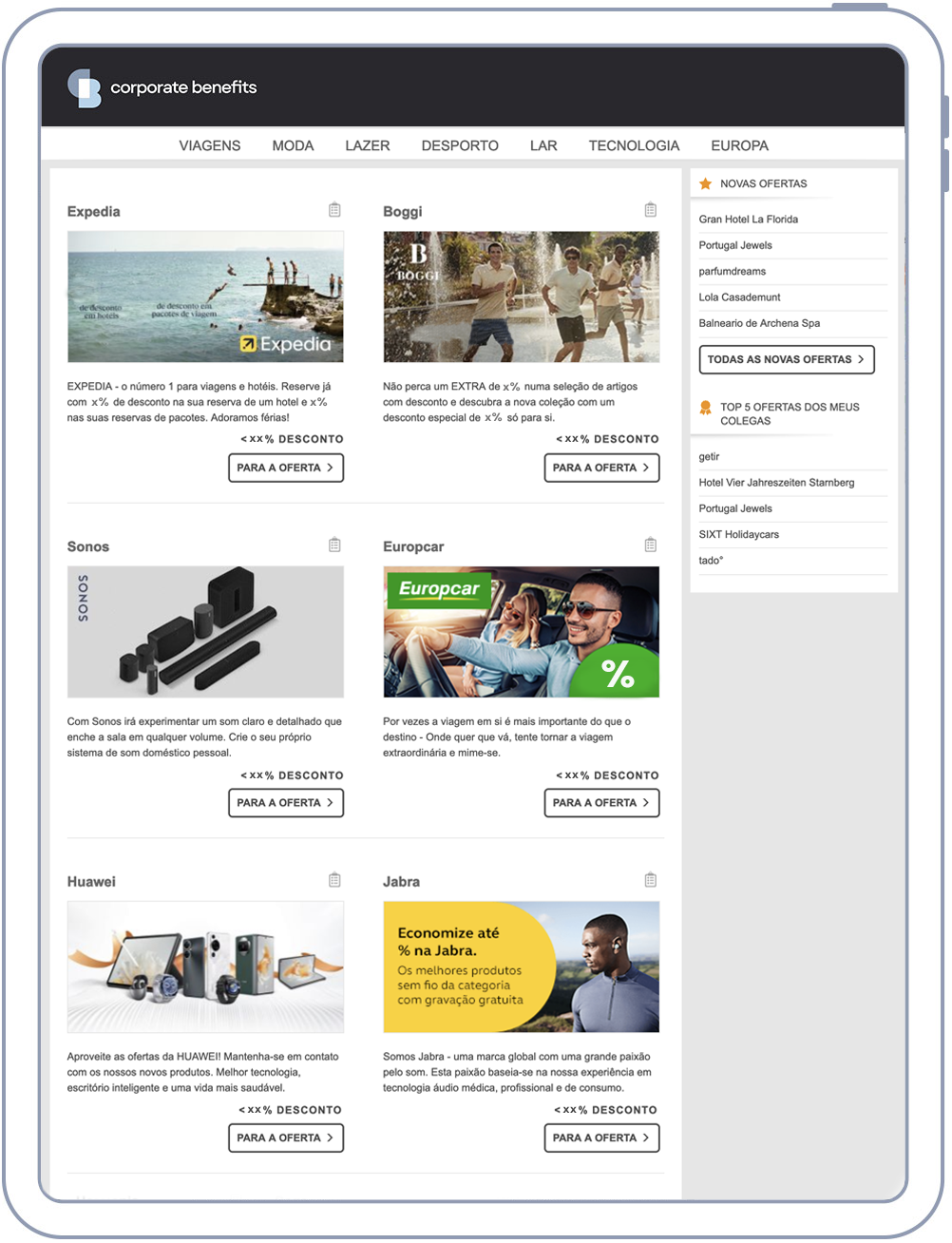Open the Tecnologia menu
The height and width of the screenshot is (1243, 952).
coord(634,145)
